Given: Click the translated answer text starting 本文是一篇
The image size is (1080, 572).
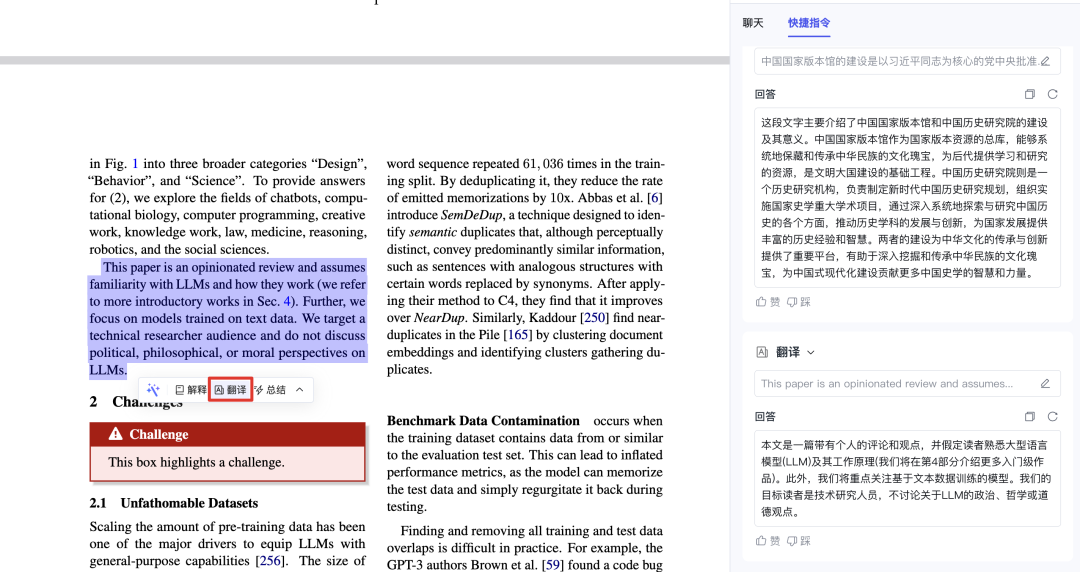Looking at the screenshot, I should tap(906, 478).
